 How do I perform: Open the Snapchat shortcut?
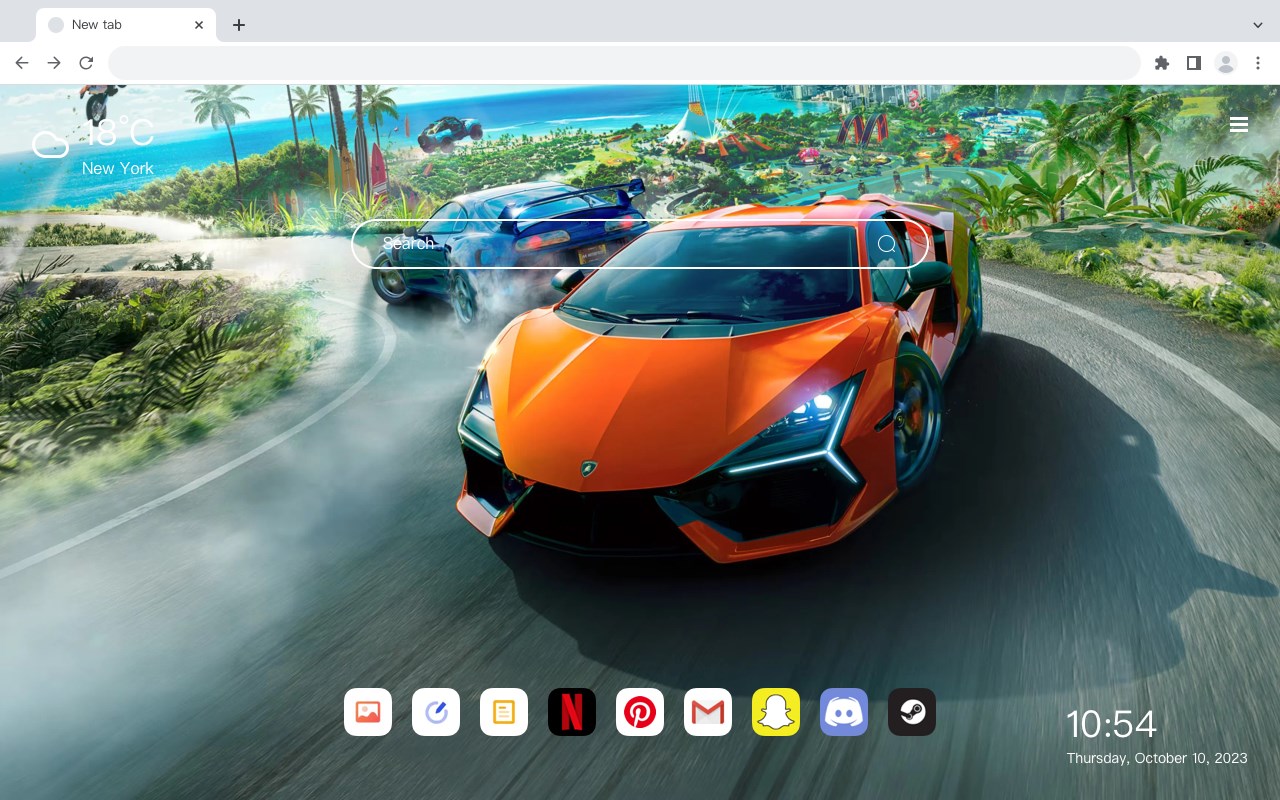click(776, 712)
